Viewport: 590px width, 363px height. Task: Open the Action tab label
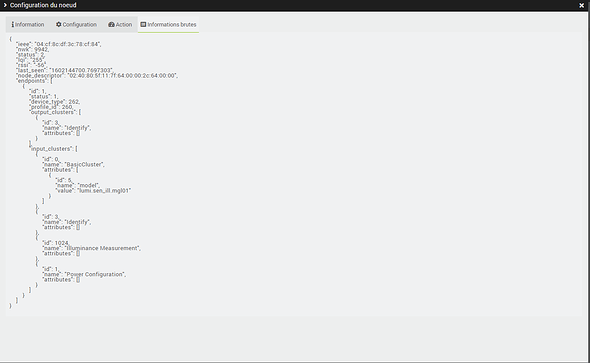(124, 24)
